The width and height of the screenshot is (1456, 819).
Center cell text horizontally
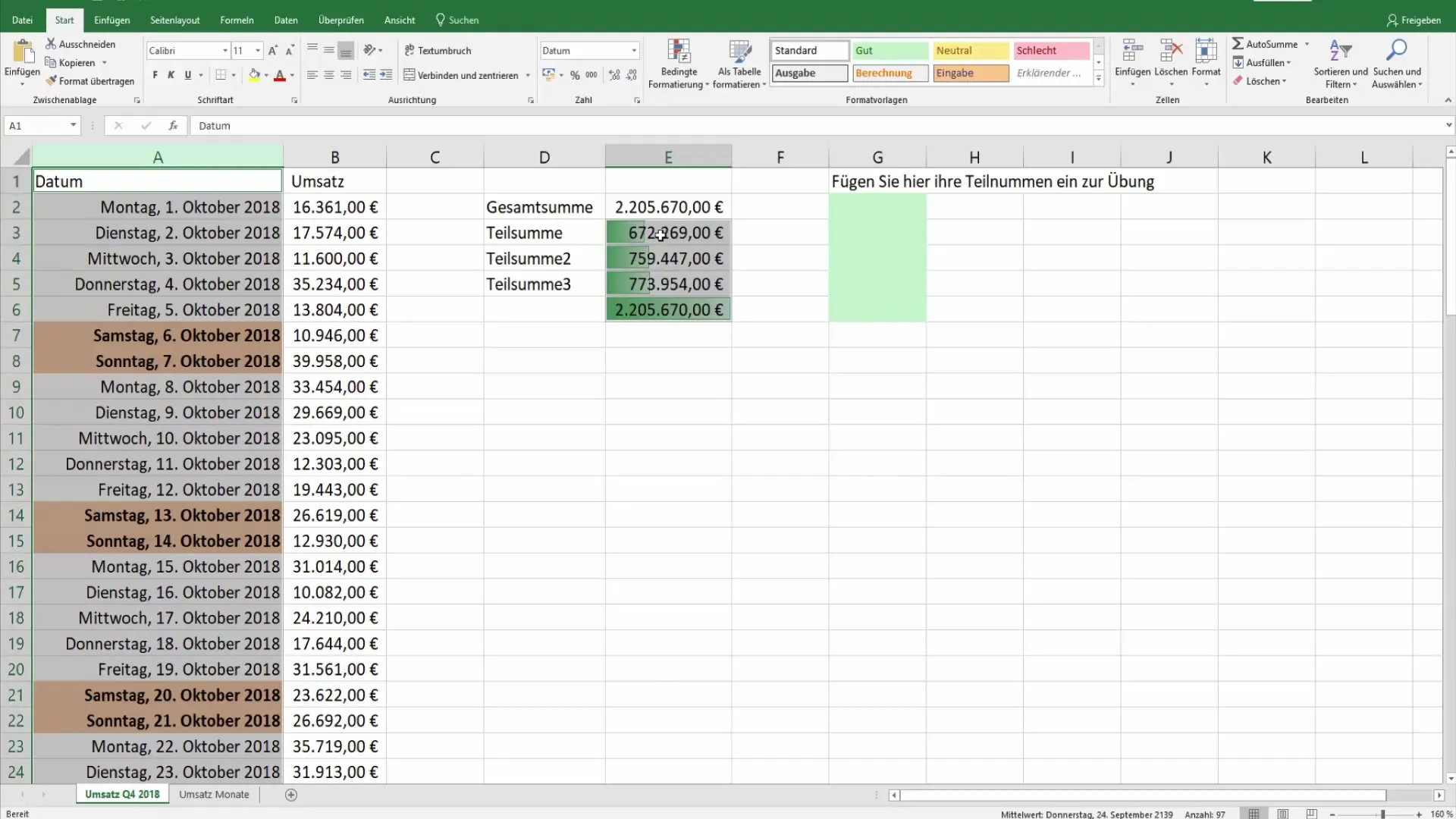[329, 75]
